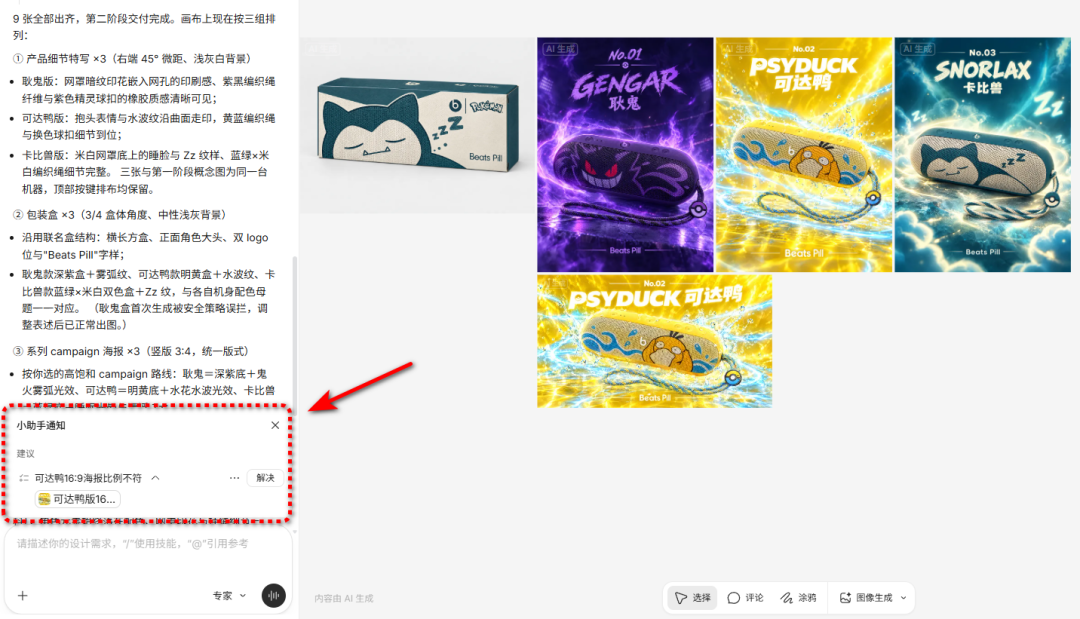Select the vertical No.02 PSYDUCK poster
Screen dimensions: 1080x619
point(804,154)
